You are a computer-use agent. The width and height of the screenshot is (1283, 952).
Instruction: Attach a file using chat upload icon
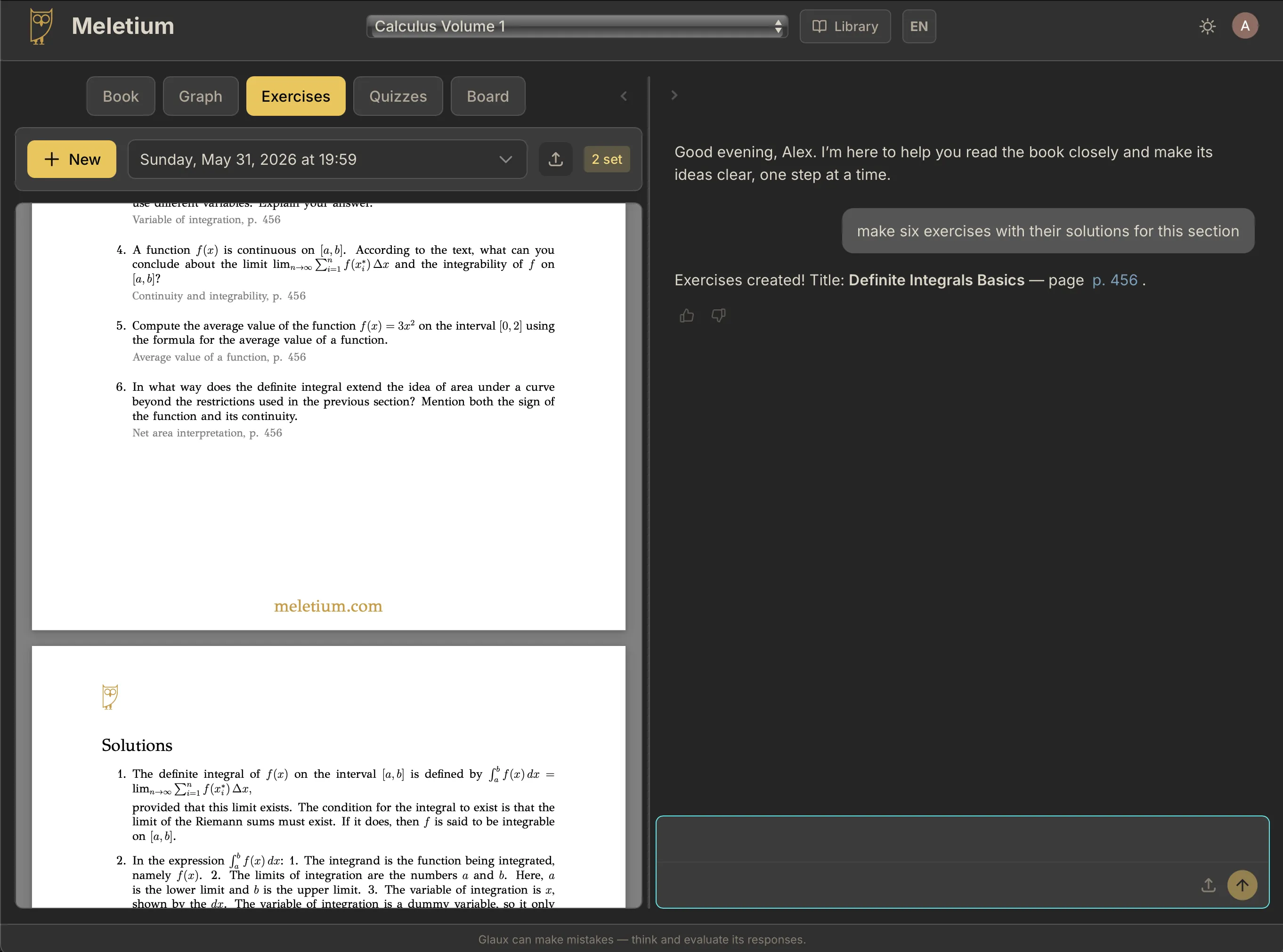[1208, 885]
